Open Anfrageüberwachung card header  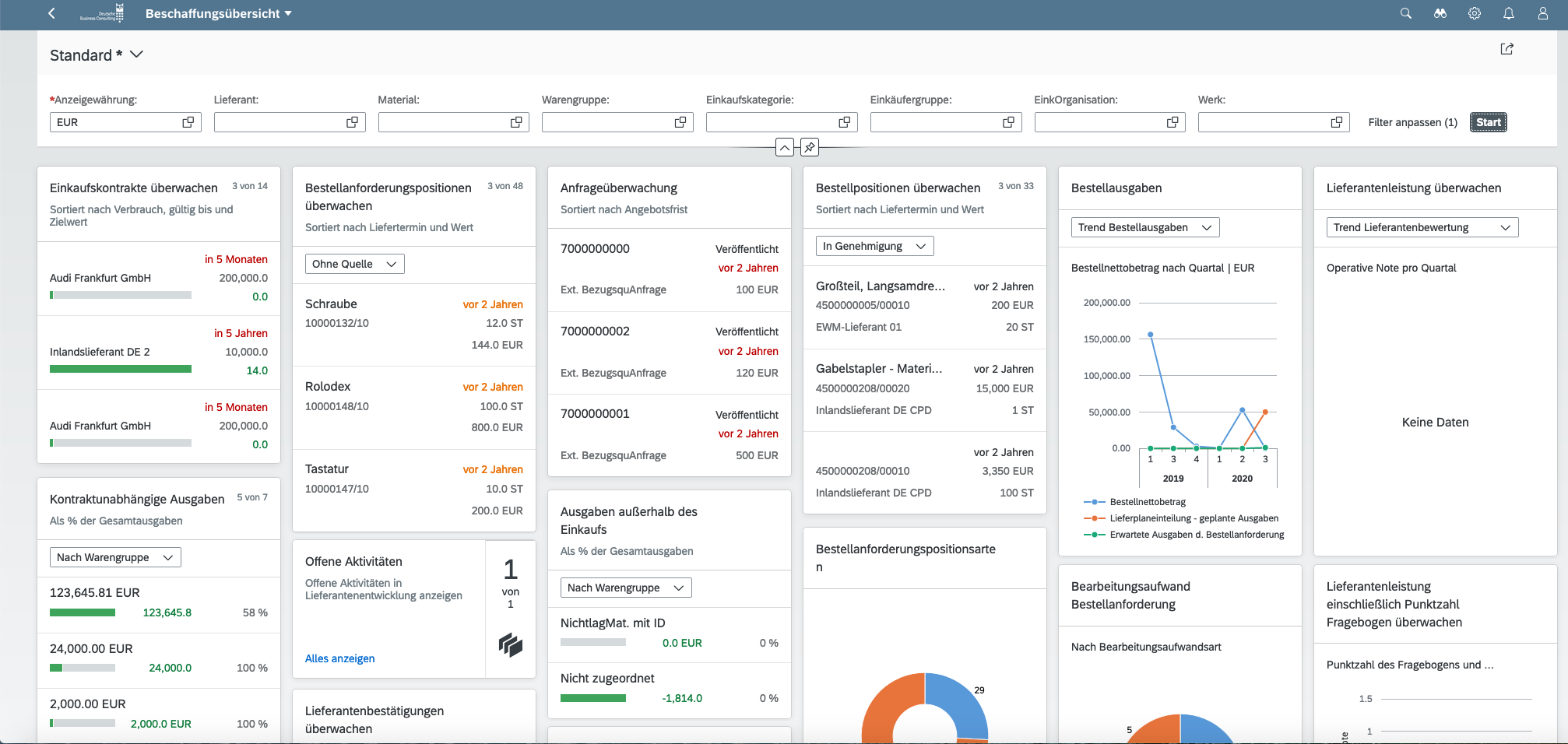coord(670,198)
